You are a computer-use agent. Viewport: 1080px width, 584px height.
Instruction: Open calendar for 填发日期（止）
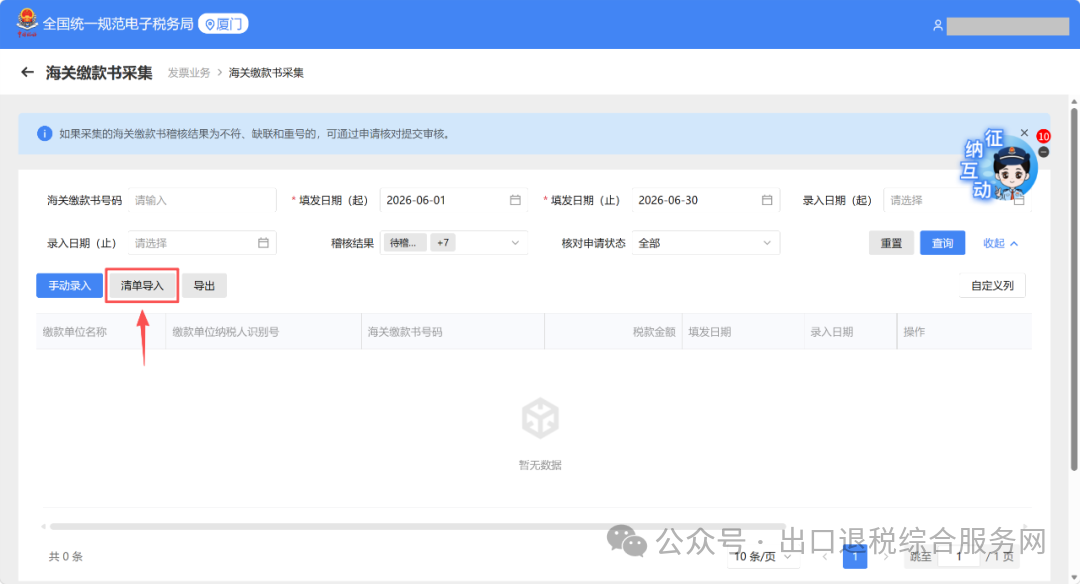pyautogui.click(x=767, y=200)
